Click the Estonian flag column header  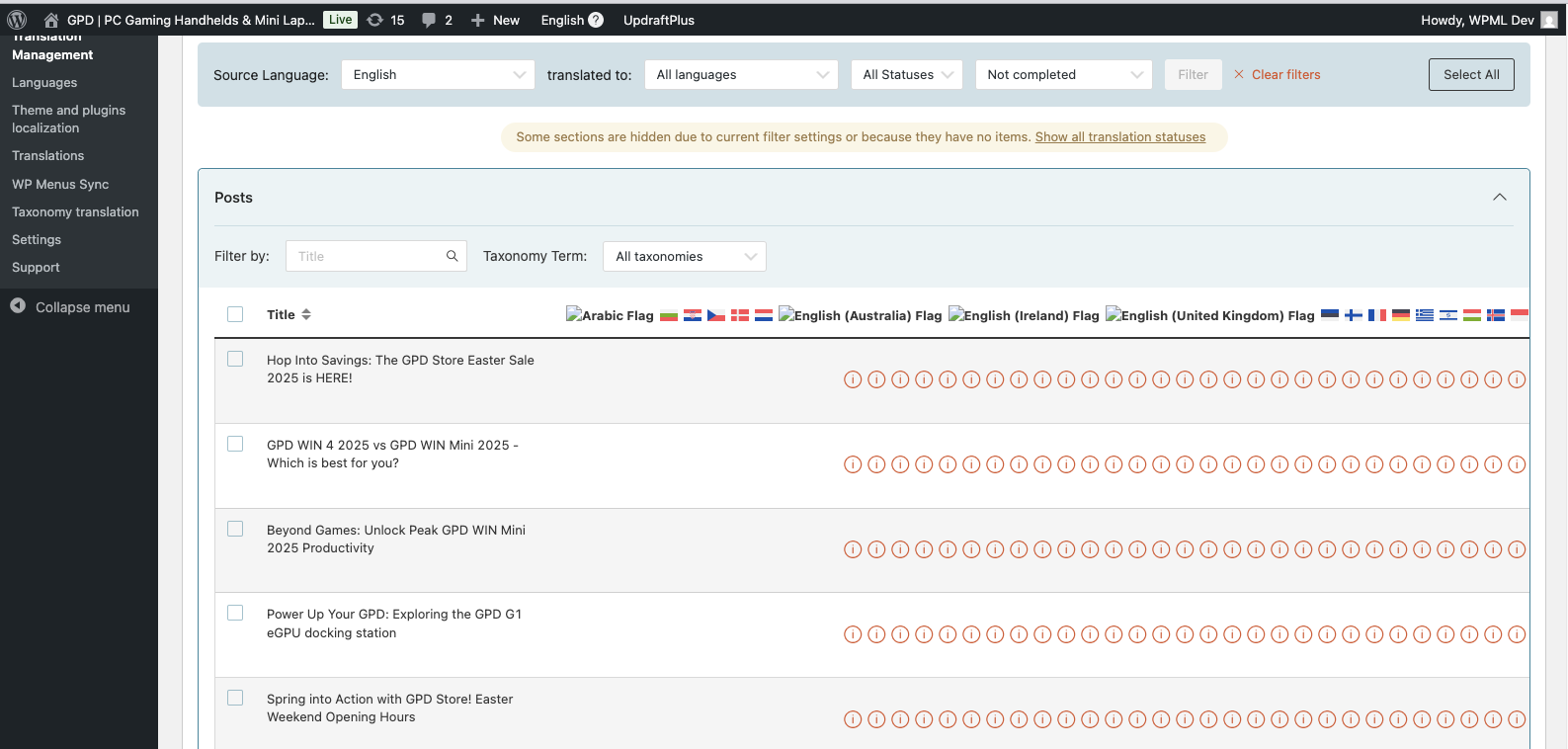pyautogui.click(x=1330, y=315)
